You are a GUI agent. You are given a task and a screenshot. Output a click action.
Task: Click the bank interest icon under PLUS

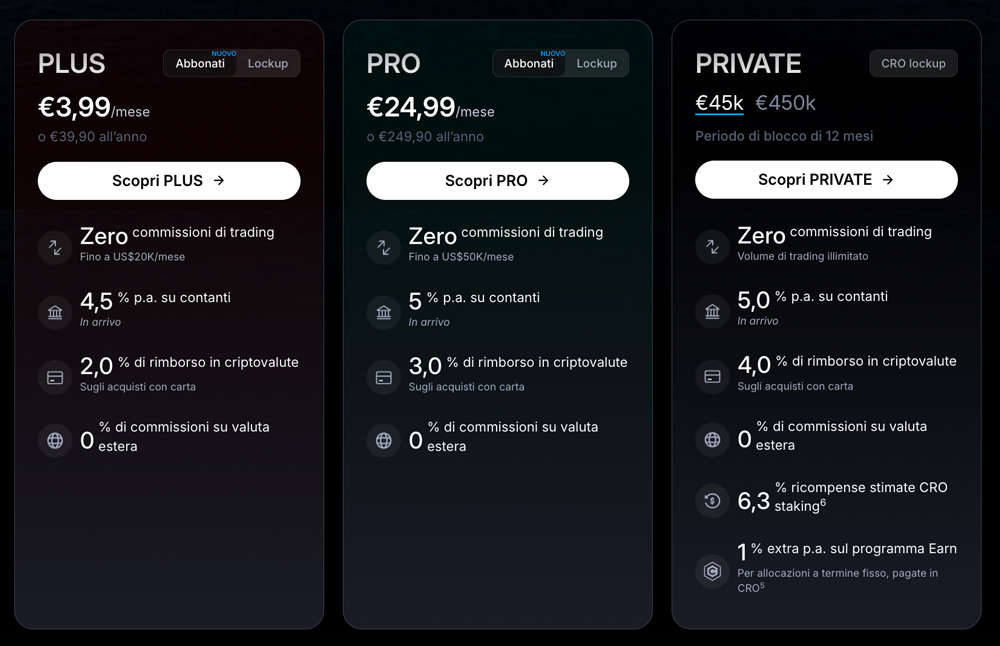pyautogui.click(x=54, y=312)
